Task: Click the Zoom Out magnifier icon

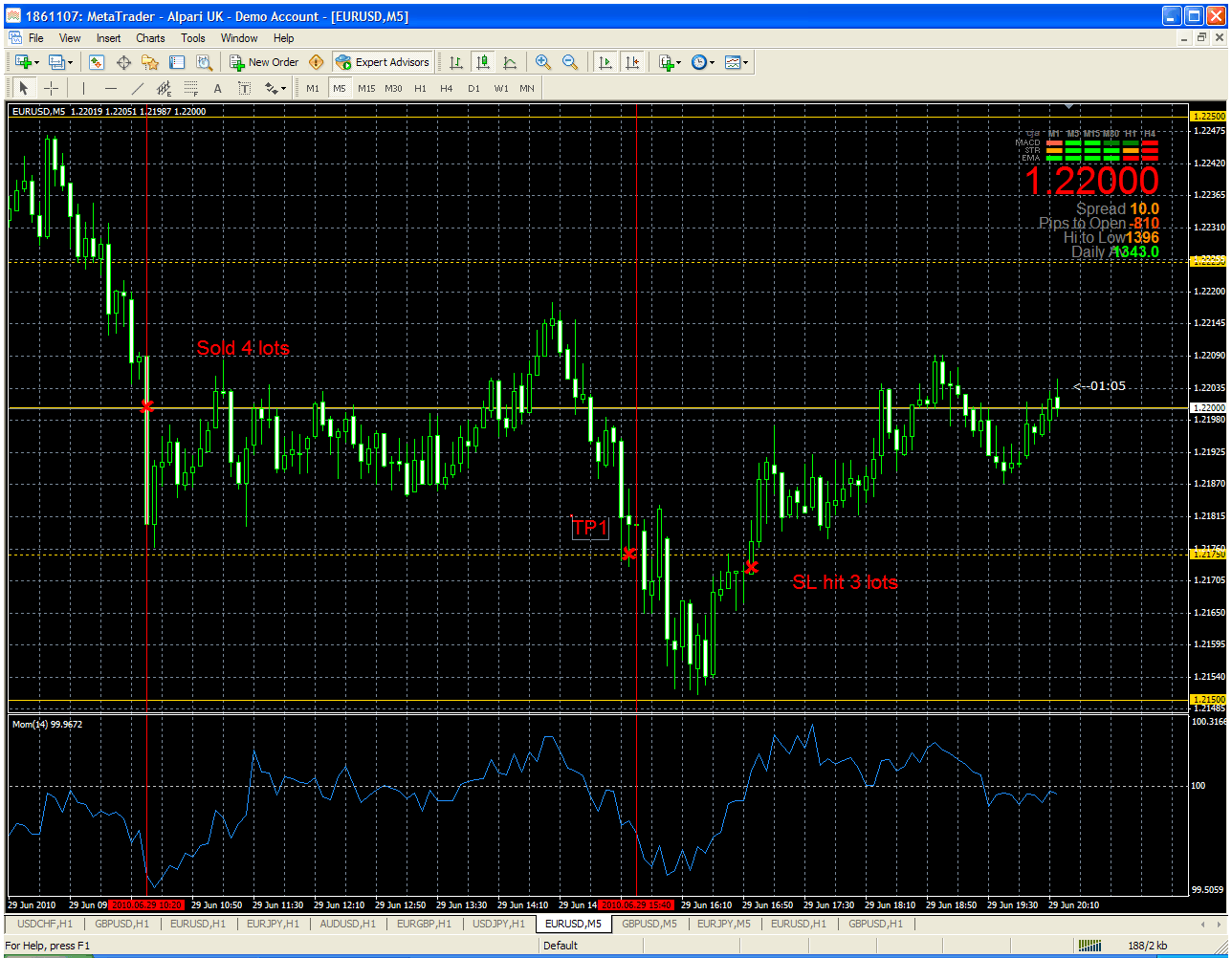Action: click(570, 62)
